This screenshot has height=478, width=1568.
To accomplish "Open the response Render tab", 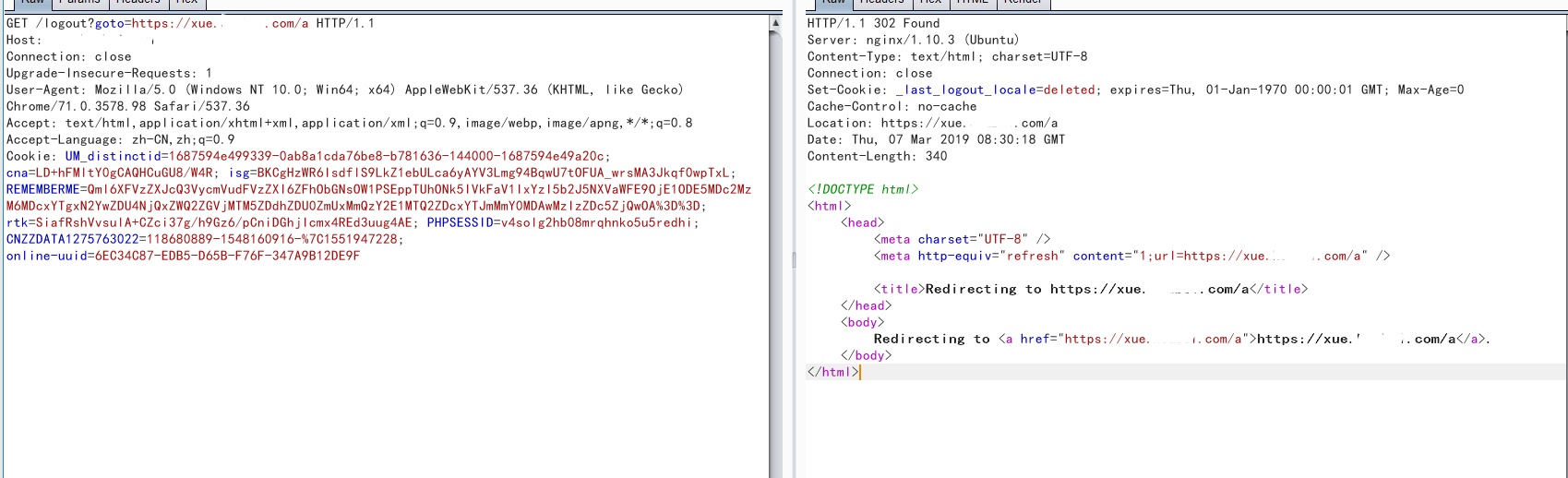I will tap(1023, 3).
